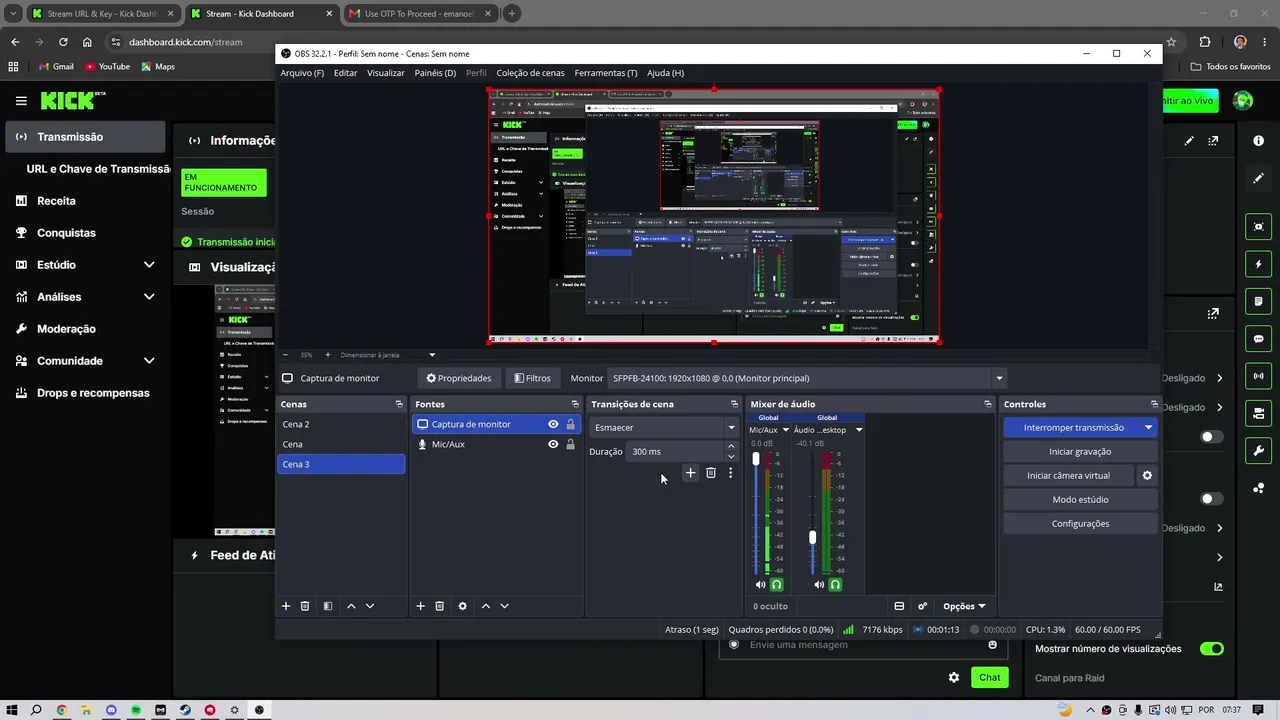Mute the desktop audio speaker icon
The width and height of the screenshot is (1280, 720).
point(819,585)
